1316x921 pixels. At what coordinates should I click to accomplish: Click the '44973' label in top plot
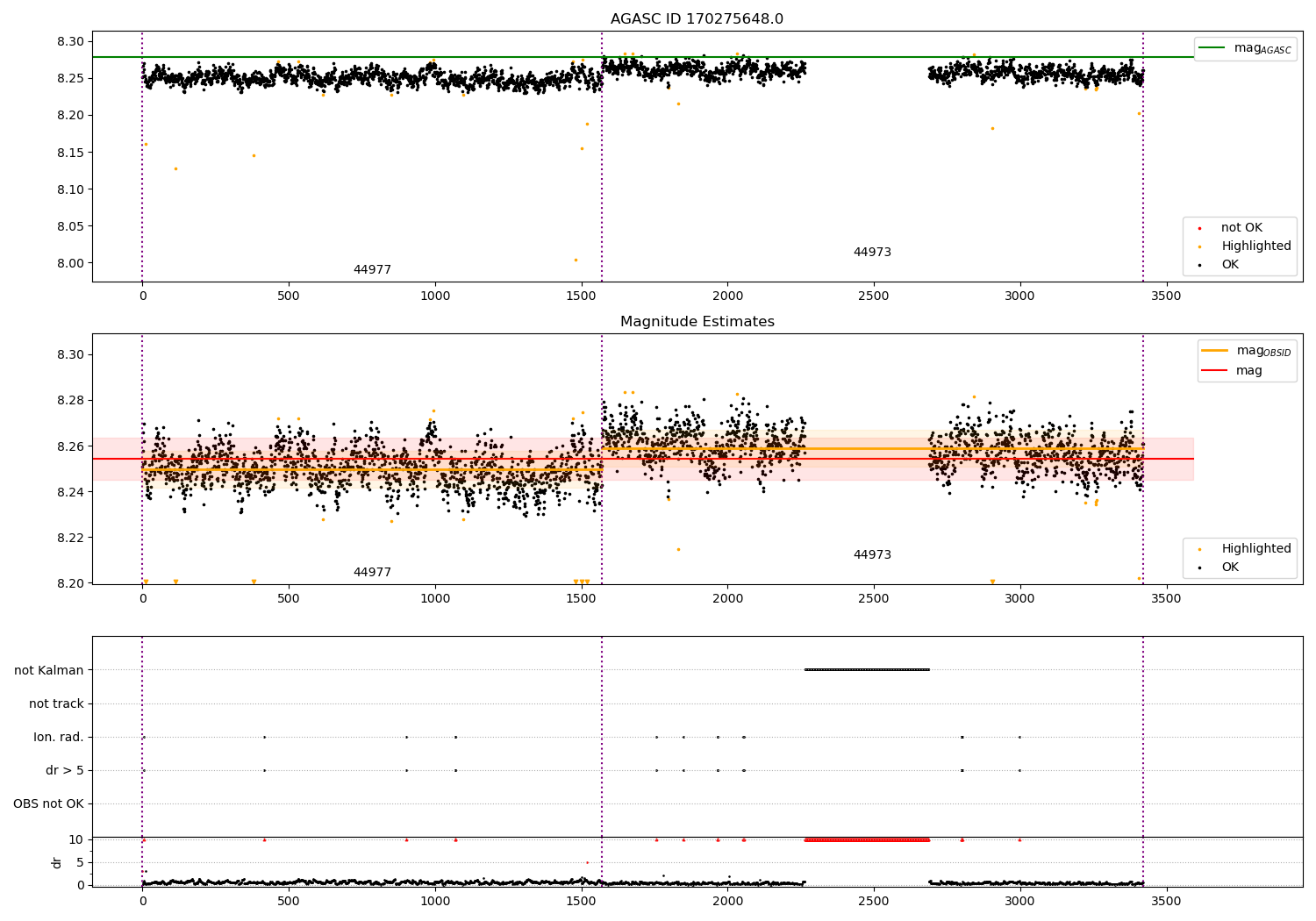(872, 253)
